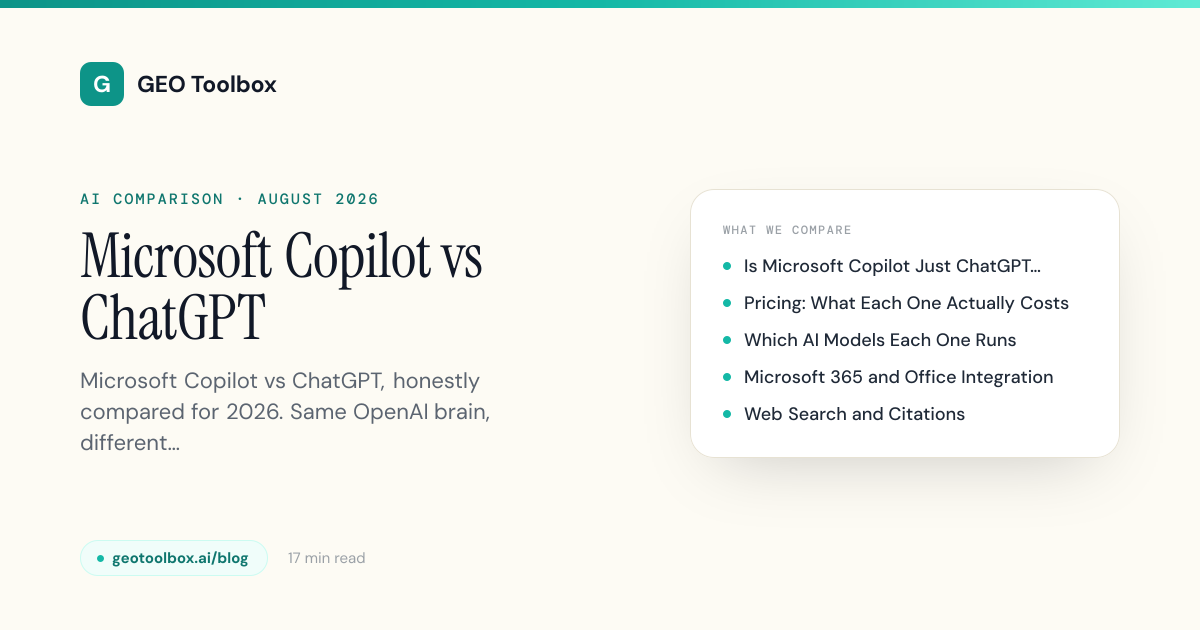This screenshot has height=630, width=1200.
Task: Click the bullet beside Web Search item
Action: 727,414
